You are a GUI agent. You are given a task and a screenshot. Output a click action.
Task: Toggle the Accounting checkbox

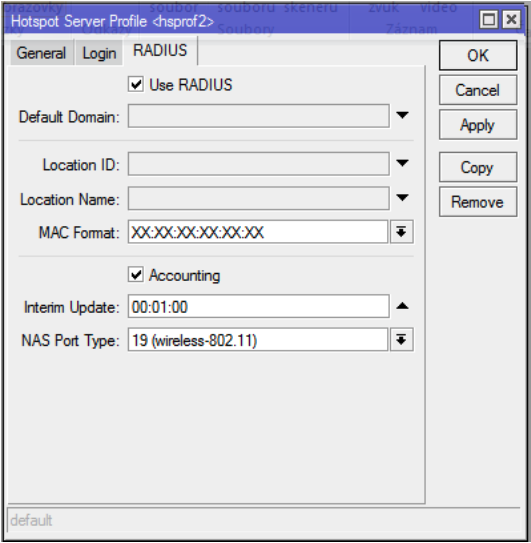click(136, 275)
